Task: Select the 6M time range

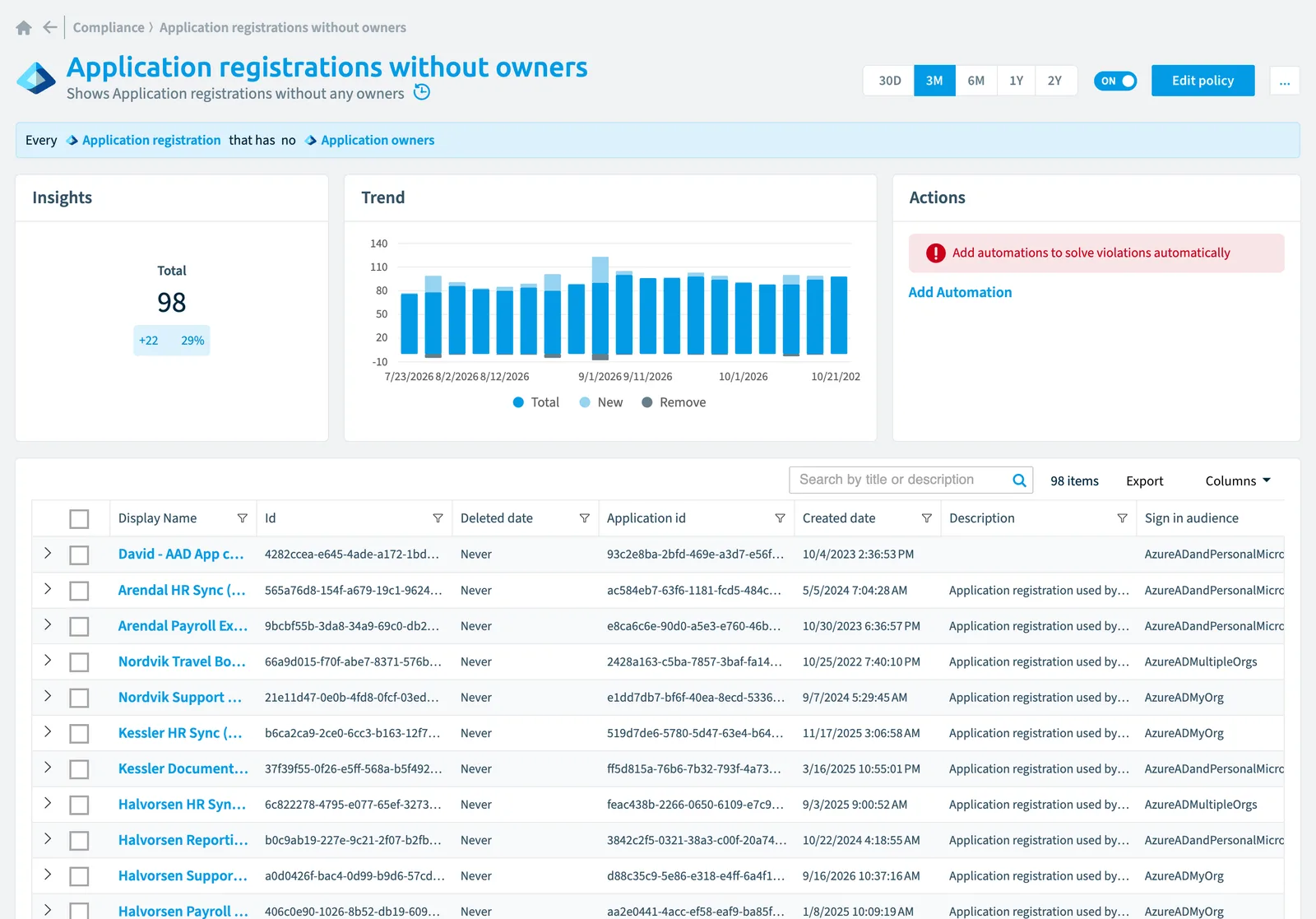Action: click(x=976, y=81)
